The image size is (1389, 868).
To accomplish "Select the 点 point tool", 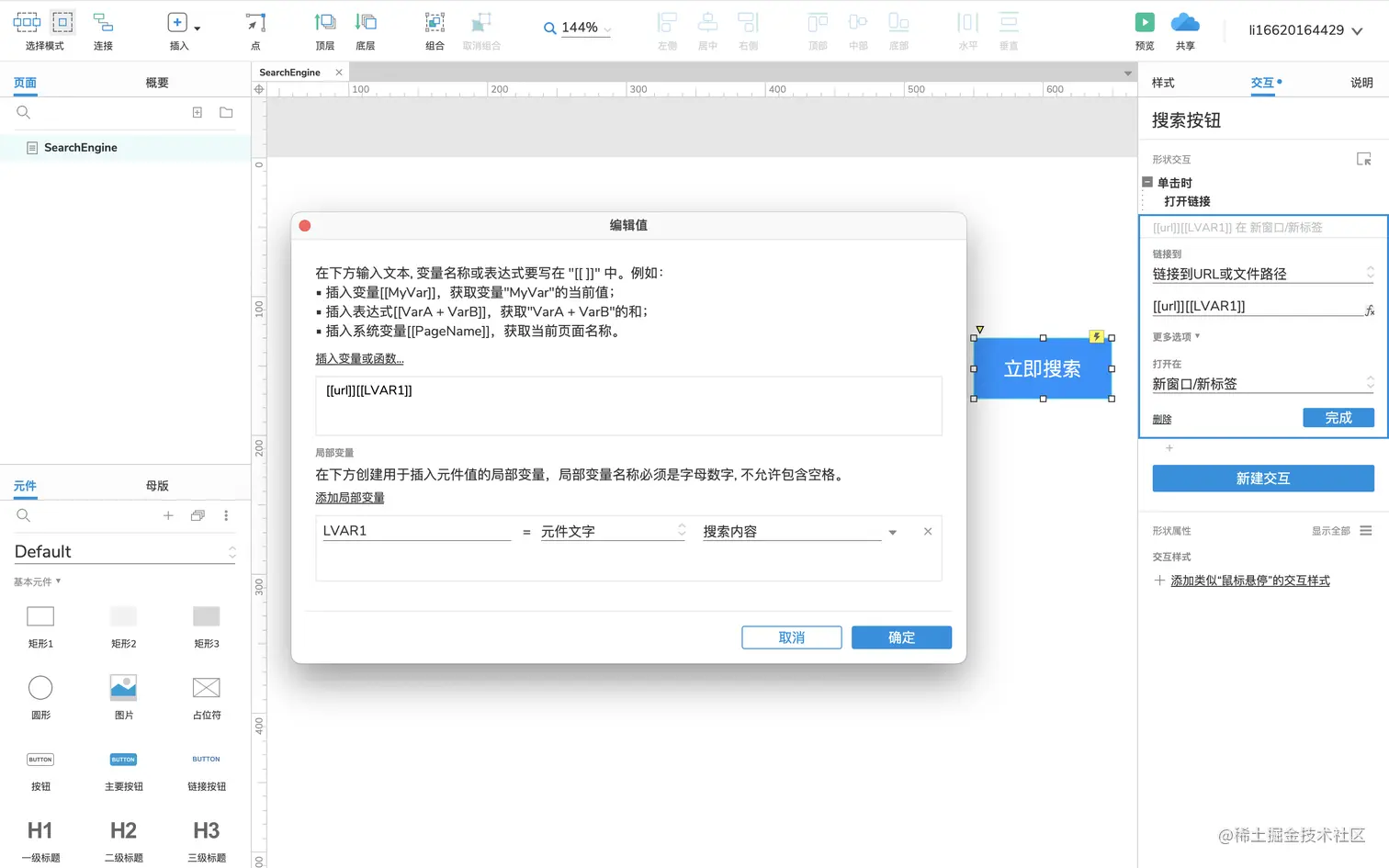I will point(255,22).
